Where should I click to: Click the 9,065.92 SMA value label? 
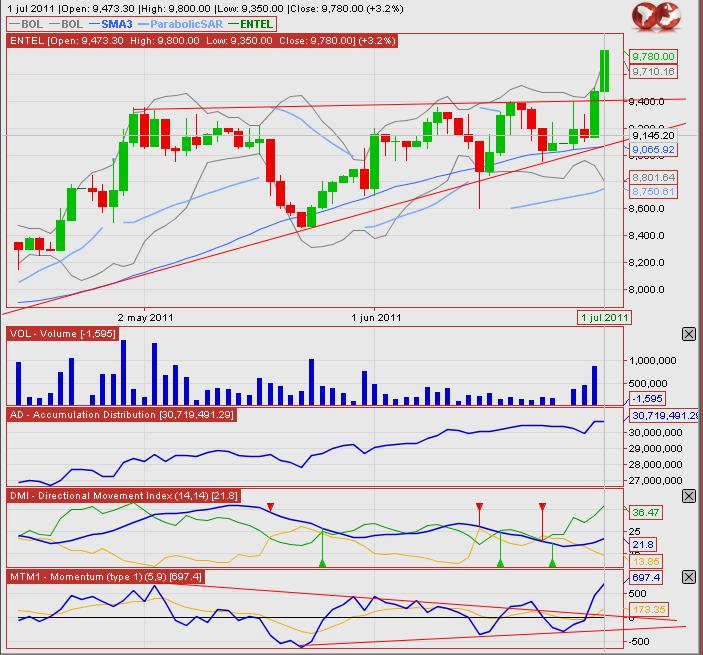653,149
